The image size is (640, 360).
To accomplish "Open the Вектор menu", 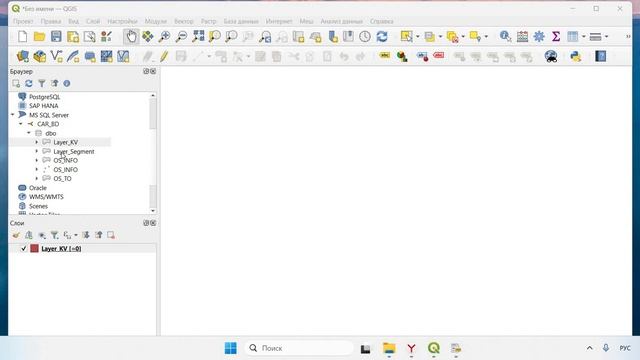I will pyautogui.click(x=184, y=21).
